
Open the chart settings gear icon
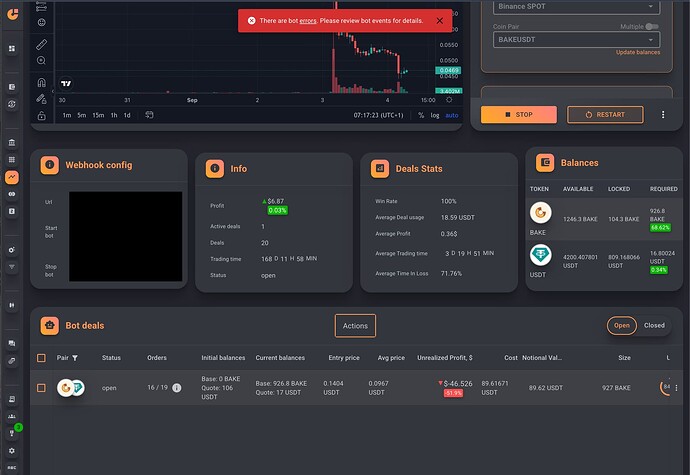(449, 100)
